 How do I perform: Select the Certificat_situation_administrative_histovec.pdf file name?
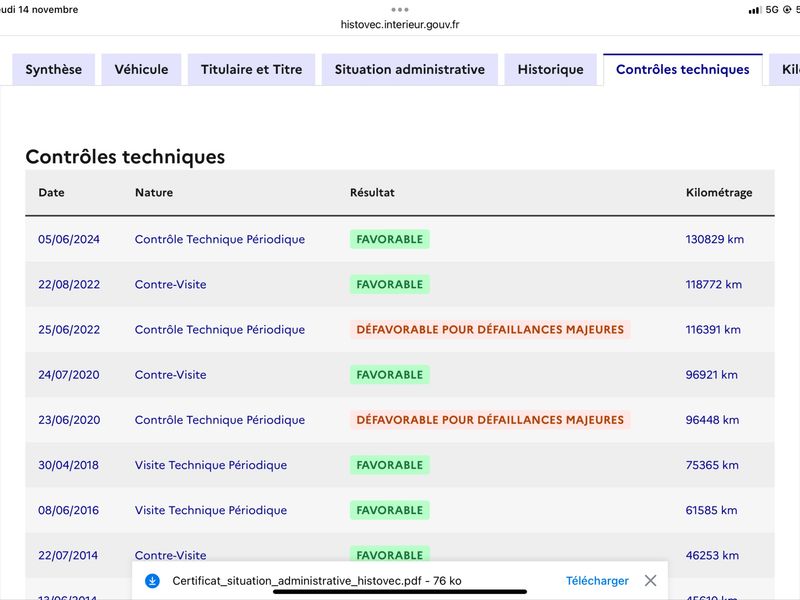click(297, 581)
